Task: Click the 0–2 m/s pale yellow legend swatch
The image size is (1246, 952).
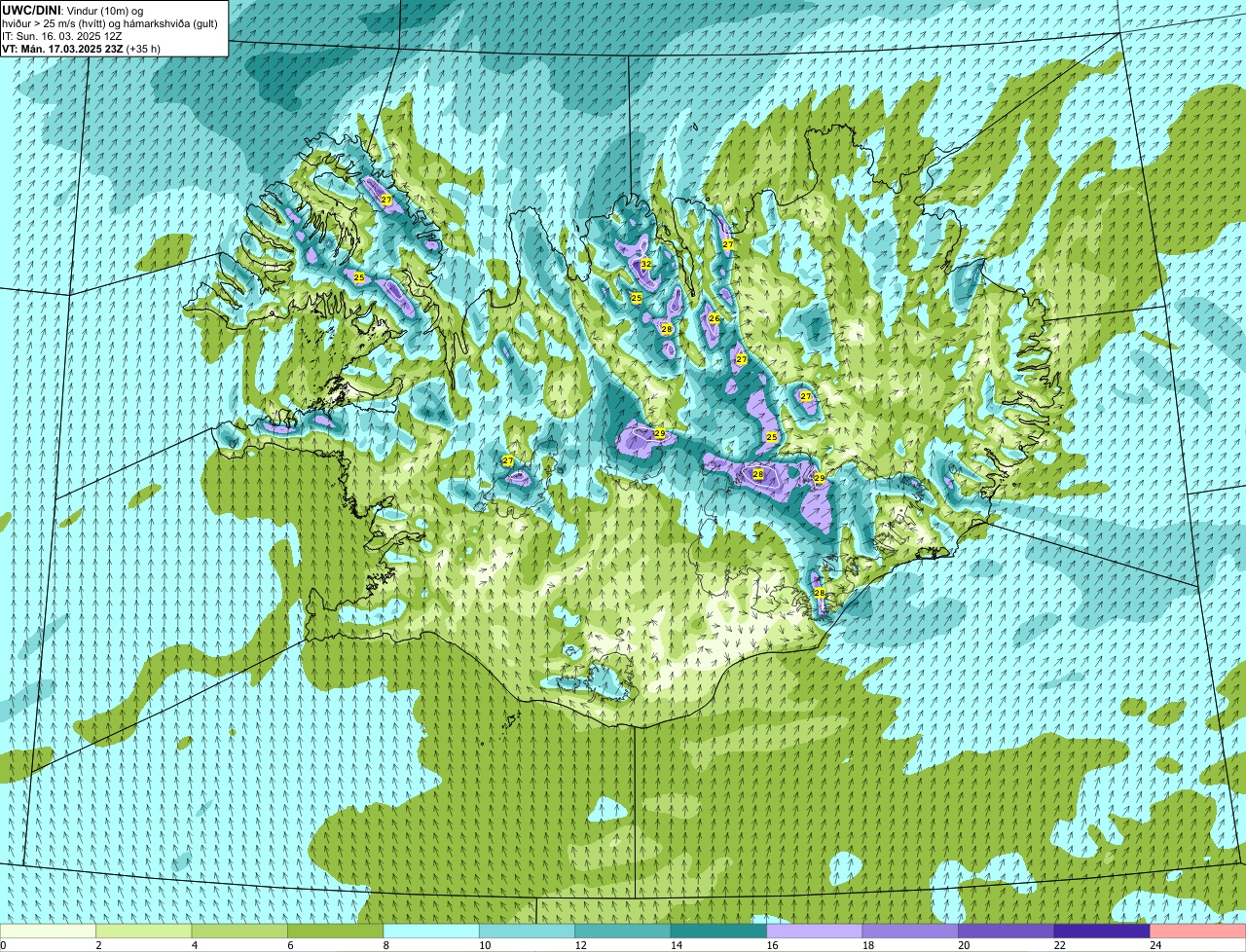Action: pos(49,931)
